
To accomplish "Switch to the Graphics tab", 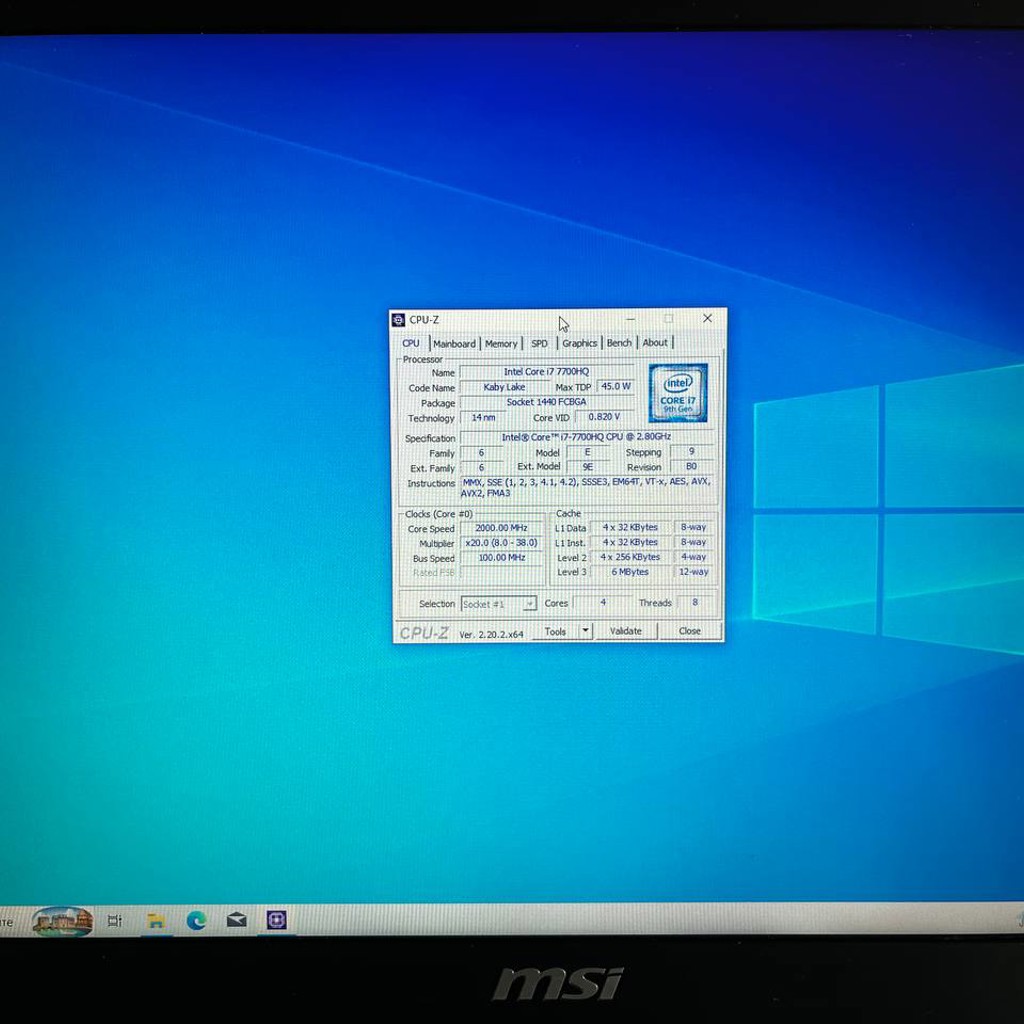I will tap(579, 343).
